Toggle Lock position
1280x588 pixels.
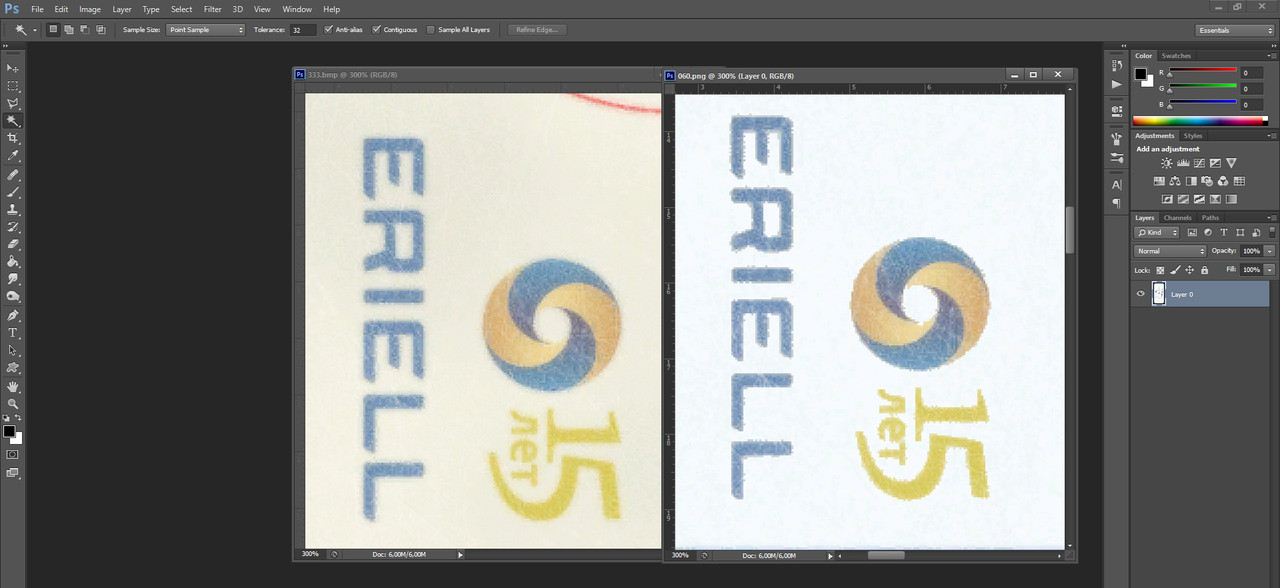coord(1190,270)
